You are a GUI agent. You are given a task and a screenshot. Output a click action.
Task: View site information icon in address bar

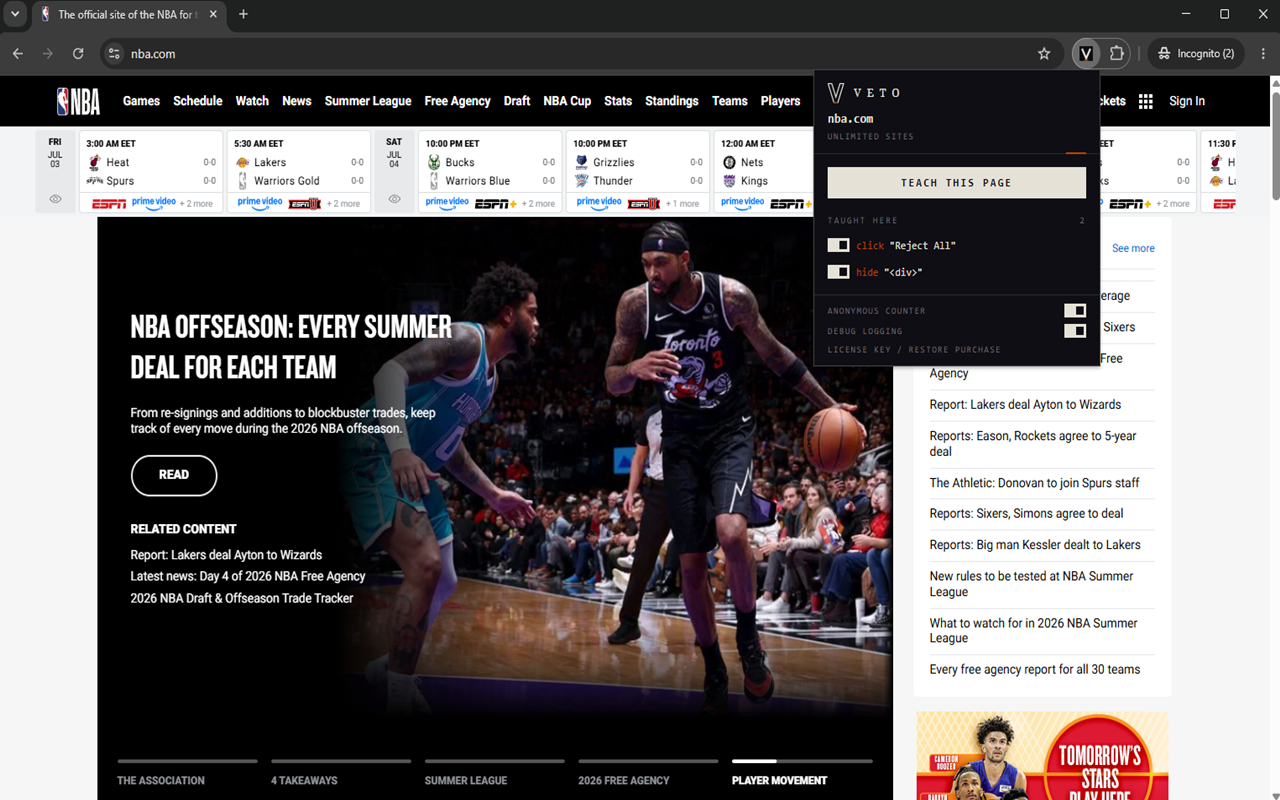(x=114, y=54)
